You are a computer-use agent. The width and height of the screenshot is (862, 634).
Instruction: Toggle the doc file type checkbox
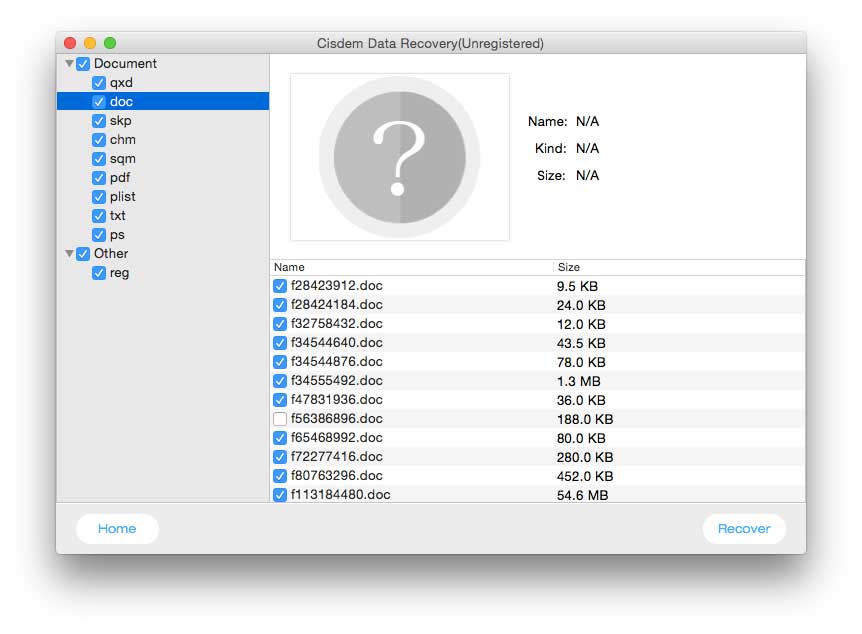(99, 102)
